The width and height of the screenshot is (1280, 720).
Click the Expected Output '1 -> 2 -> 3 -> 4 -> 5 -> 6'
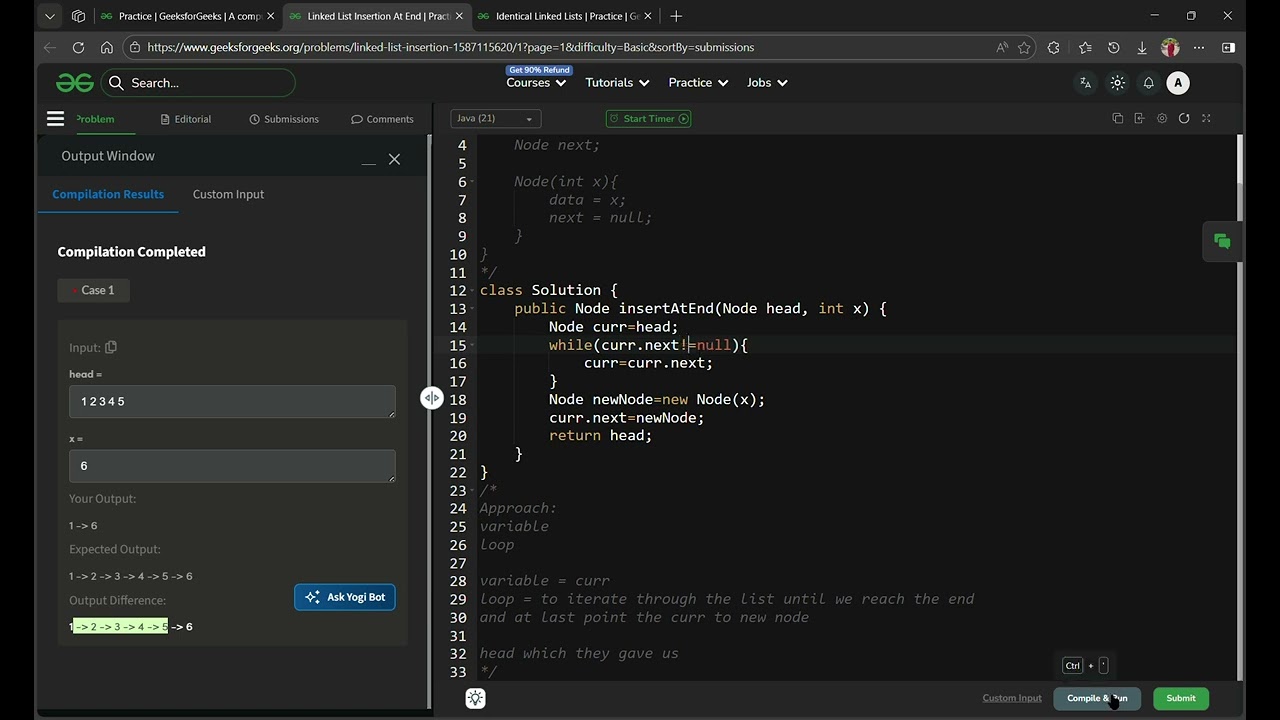(x=130, y=576)
